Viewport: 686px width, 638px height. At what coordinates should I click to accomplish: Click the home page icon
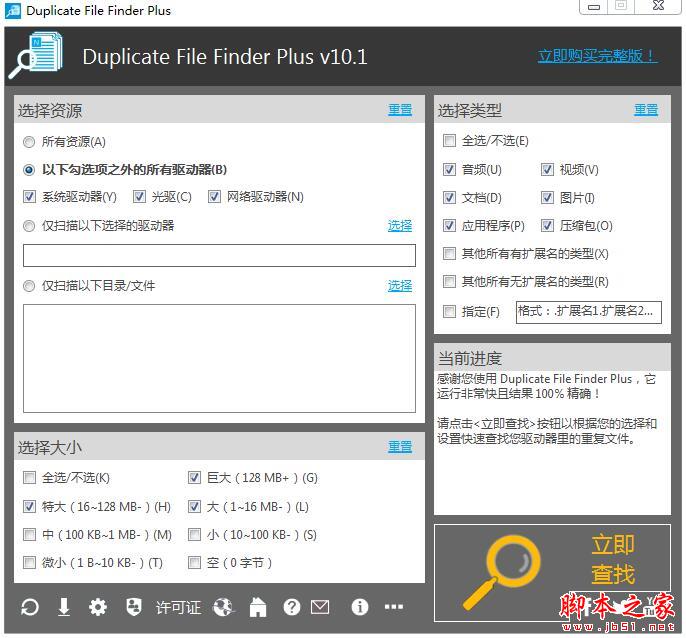click(x=258, y=607)
